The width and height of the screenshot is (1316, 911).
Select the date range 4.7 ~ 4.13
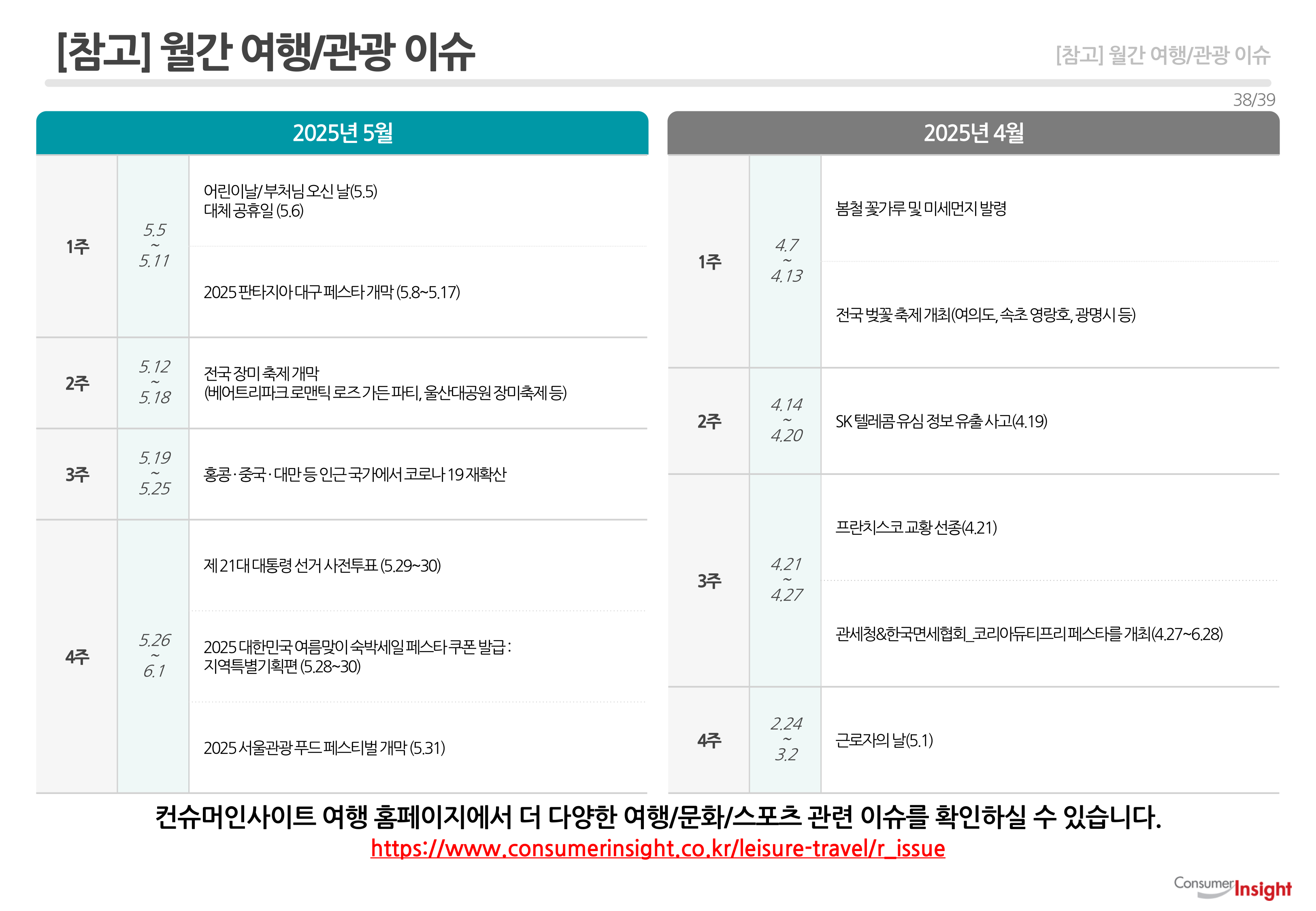786,260
